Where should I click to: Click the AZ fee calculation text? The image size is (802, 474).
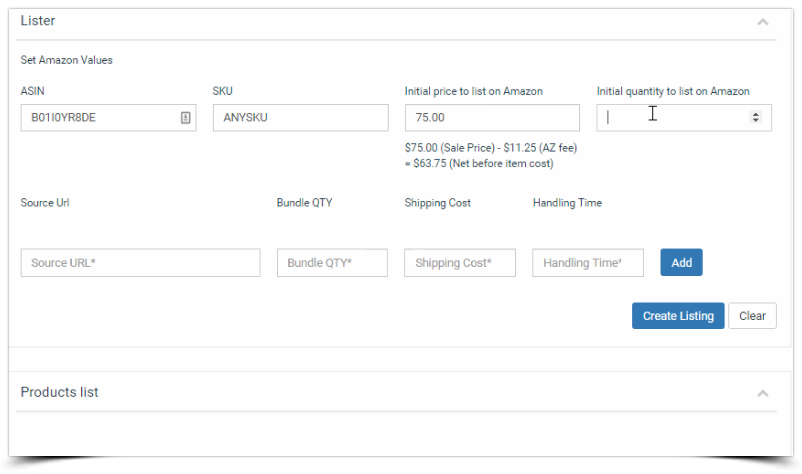coord(491,155)
